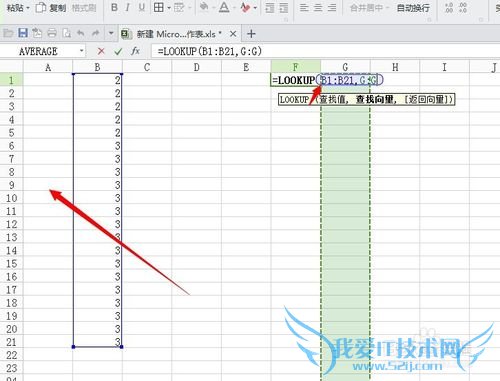Open the AVERAGE name box dropdown
Viewport: 500px width, 381px height.
[82, 51]
